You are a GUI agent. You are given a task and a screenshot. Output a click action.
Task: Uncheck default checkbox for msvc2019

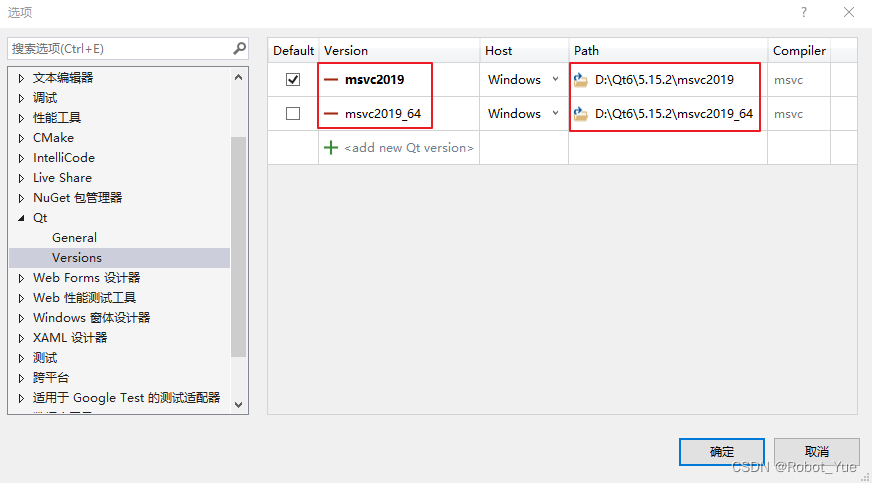(x=293, y=79)
